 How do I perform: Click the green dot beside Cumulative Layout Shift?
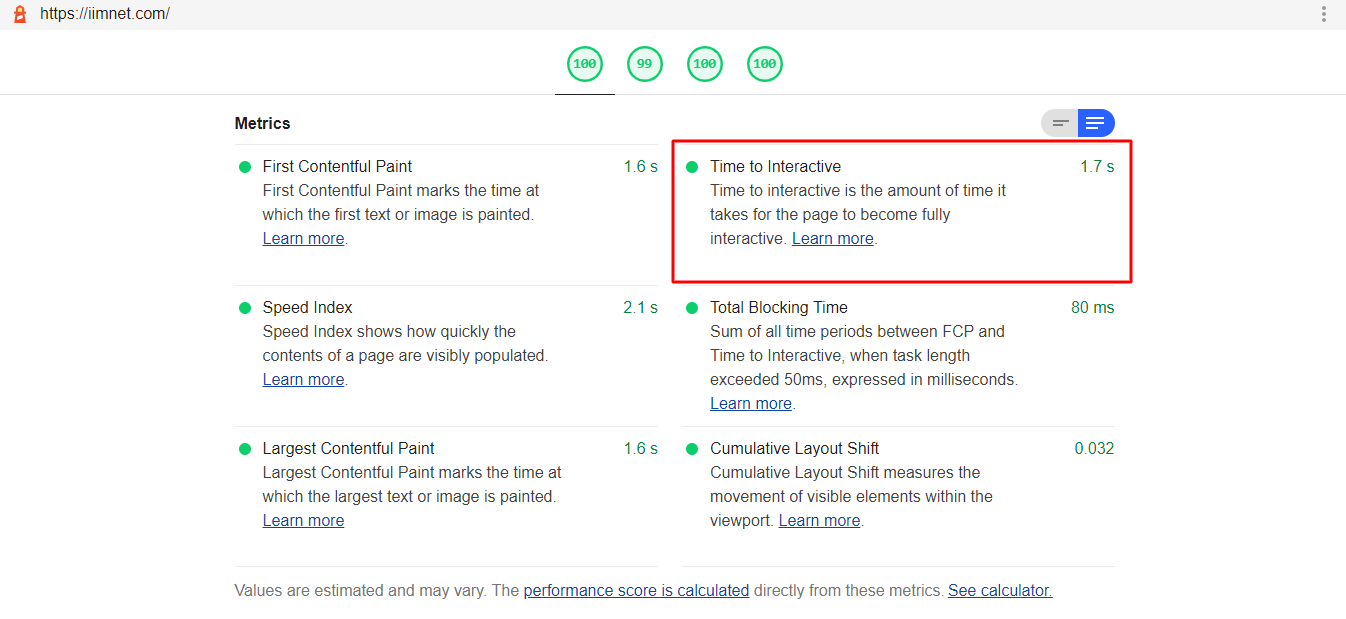pos(692,449)
